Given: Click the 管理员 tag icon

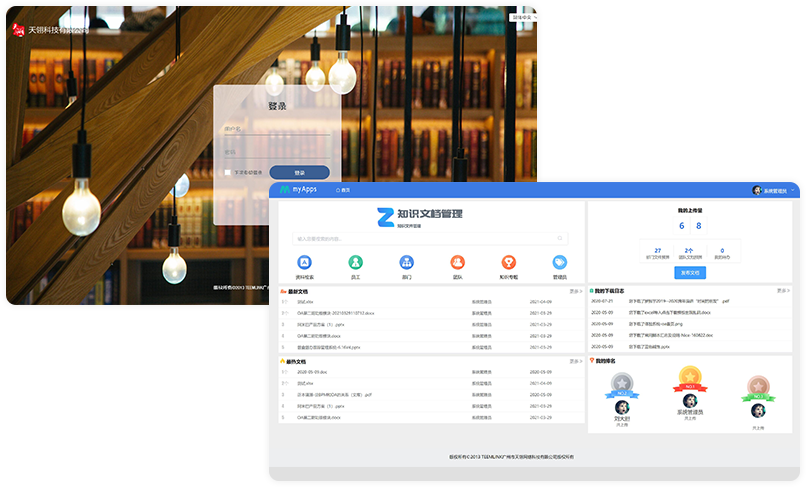Looking at the screenshot, I should point(559,262).
